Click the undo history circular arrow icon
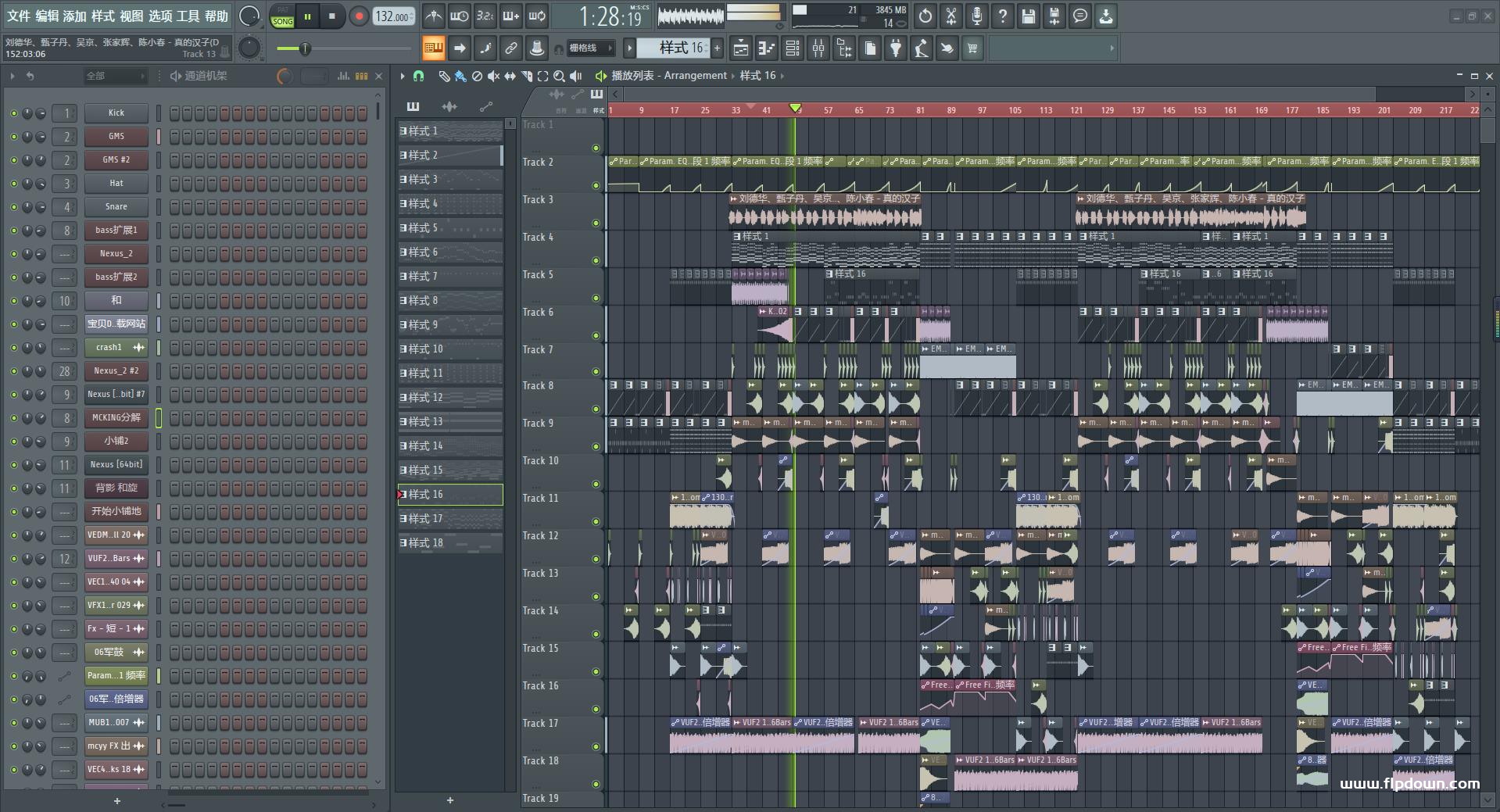Image resolution: width=1500 pixels, height=812 pixels. click(x=925, y=16)
